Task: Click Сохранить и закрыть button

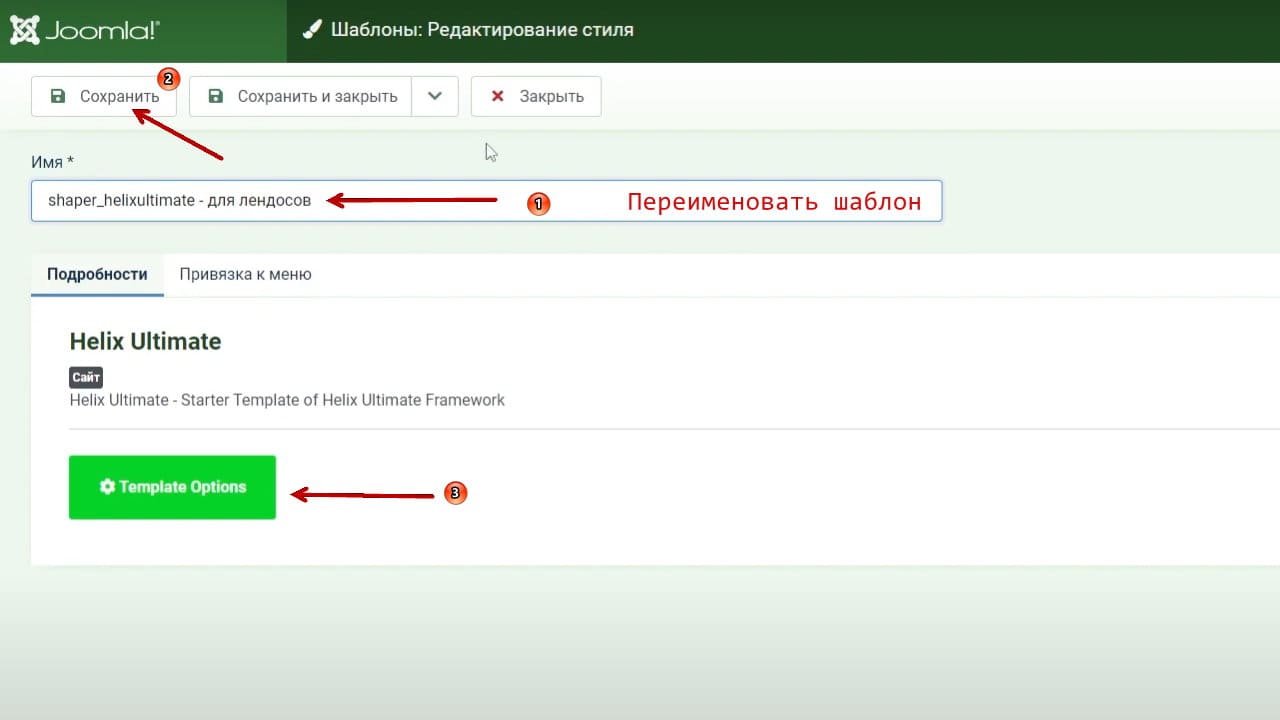Action: tap(300, 97)
